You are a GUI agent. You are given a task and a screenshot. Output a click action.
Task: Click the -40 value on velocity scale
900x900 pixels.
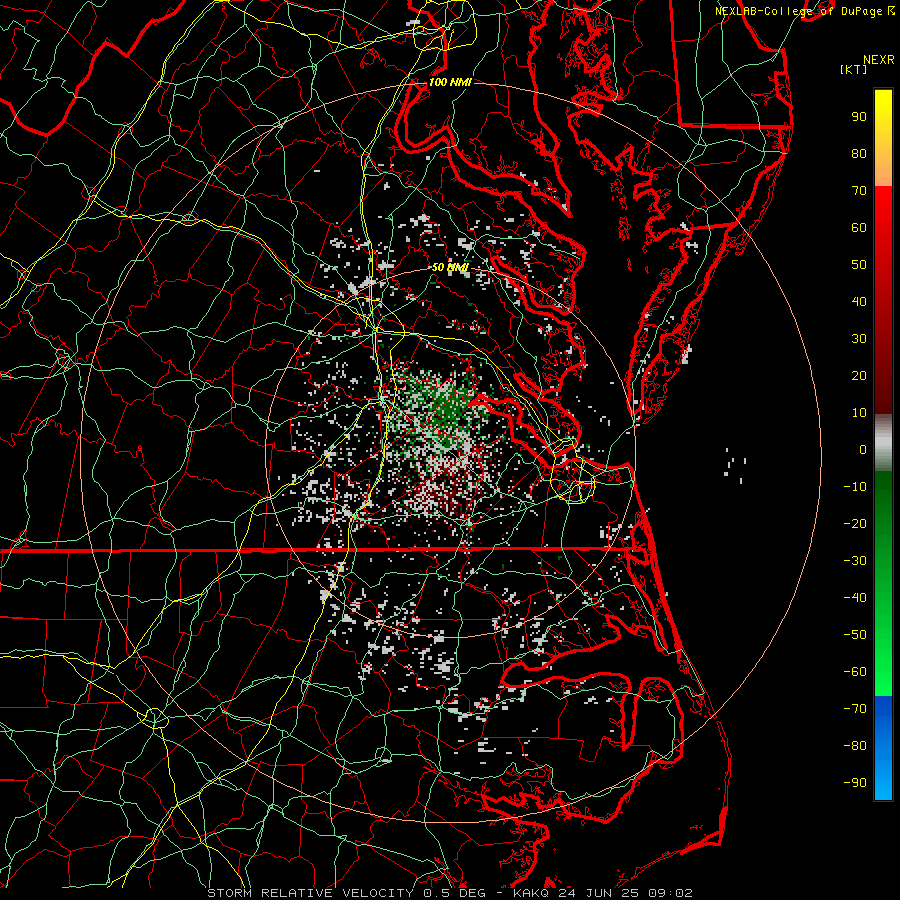[x=855, y=598]
